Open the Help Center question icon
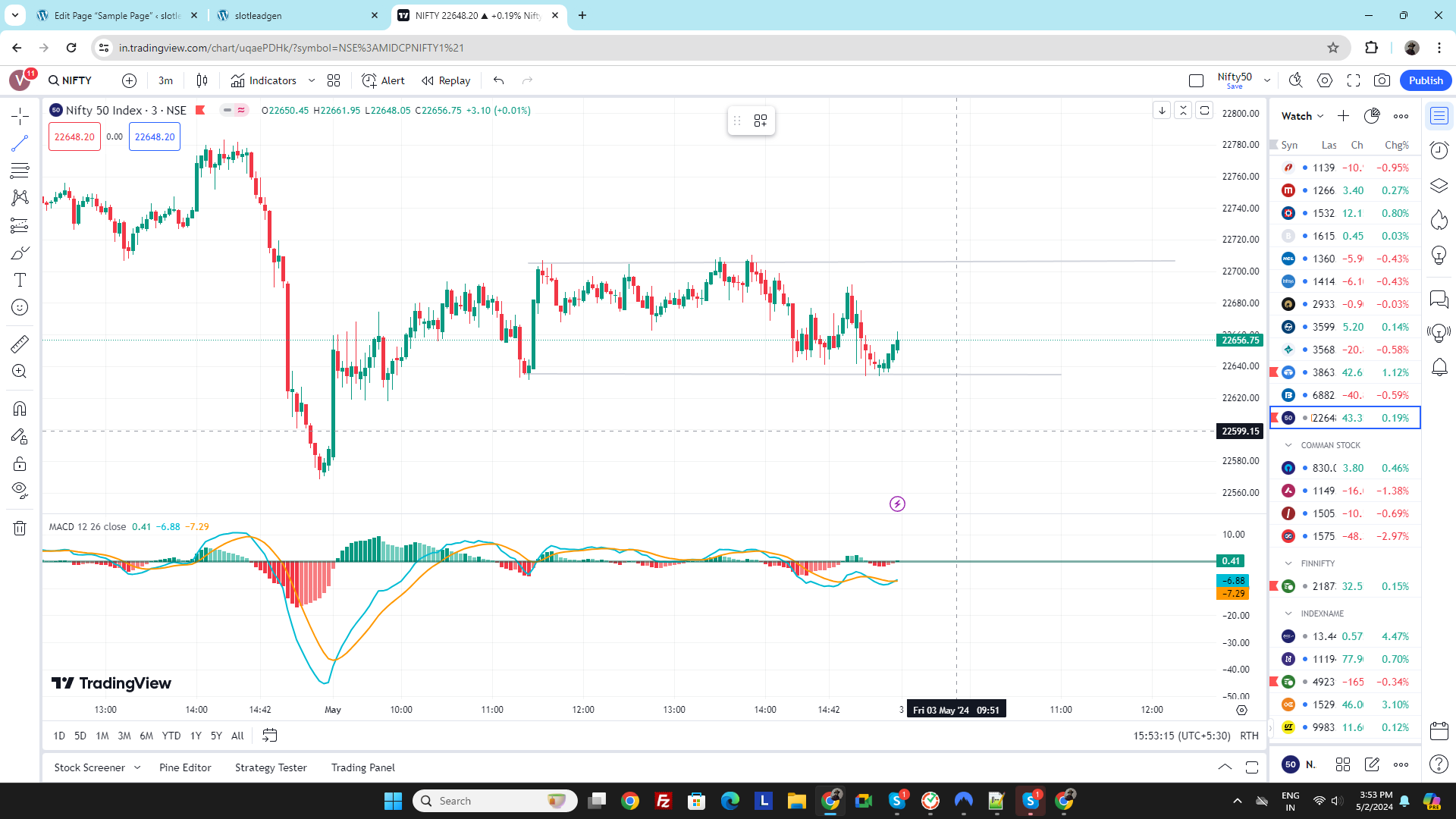Screen dimensions: 1456x819 coord(1439,764)
